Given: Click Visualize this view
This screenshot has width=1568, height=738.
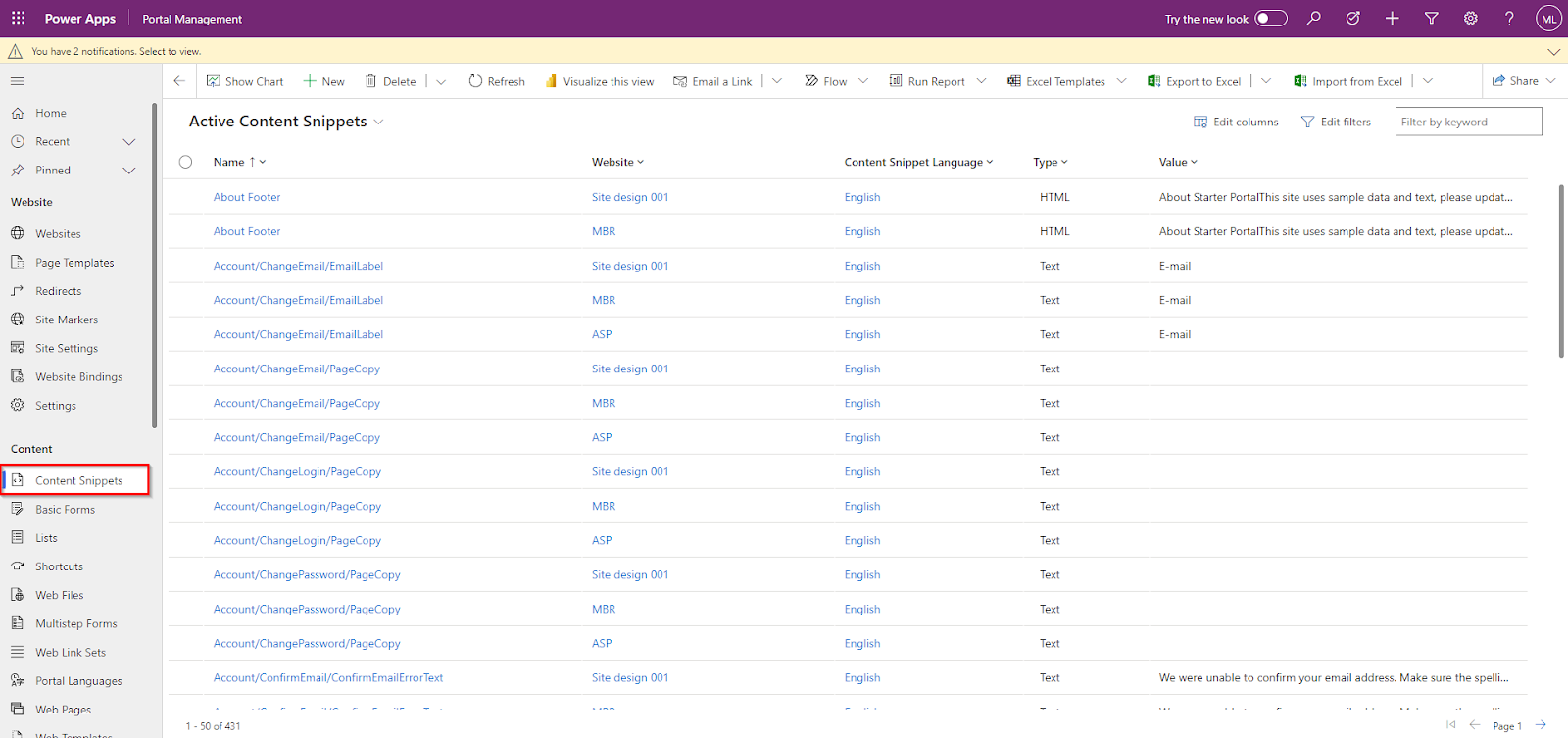Looking at the screenshot, I should 599,81.
